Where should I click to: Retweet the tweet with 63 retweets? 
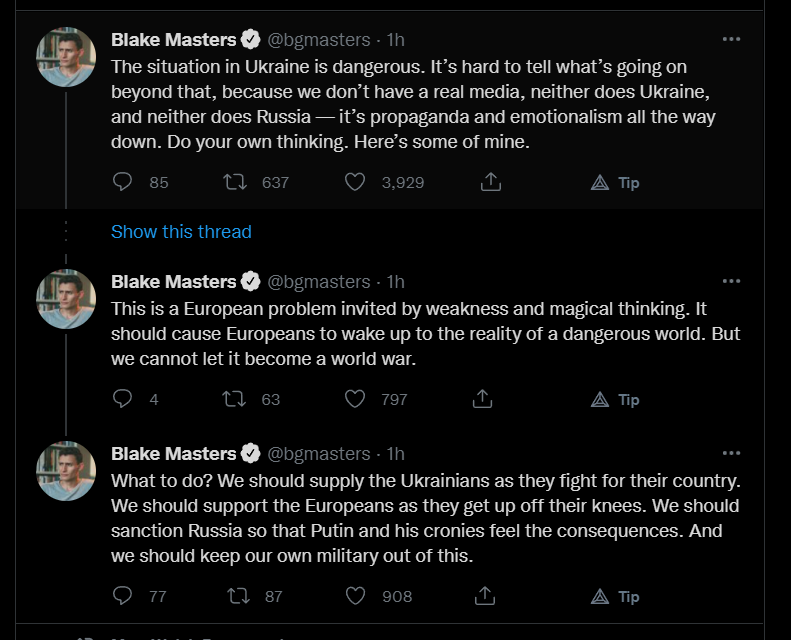[235, 399]
